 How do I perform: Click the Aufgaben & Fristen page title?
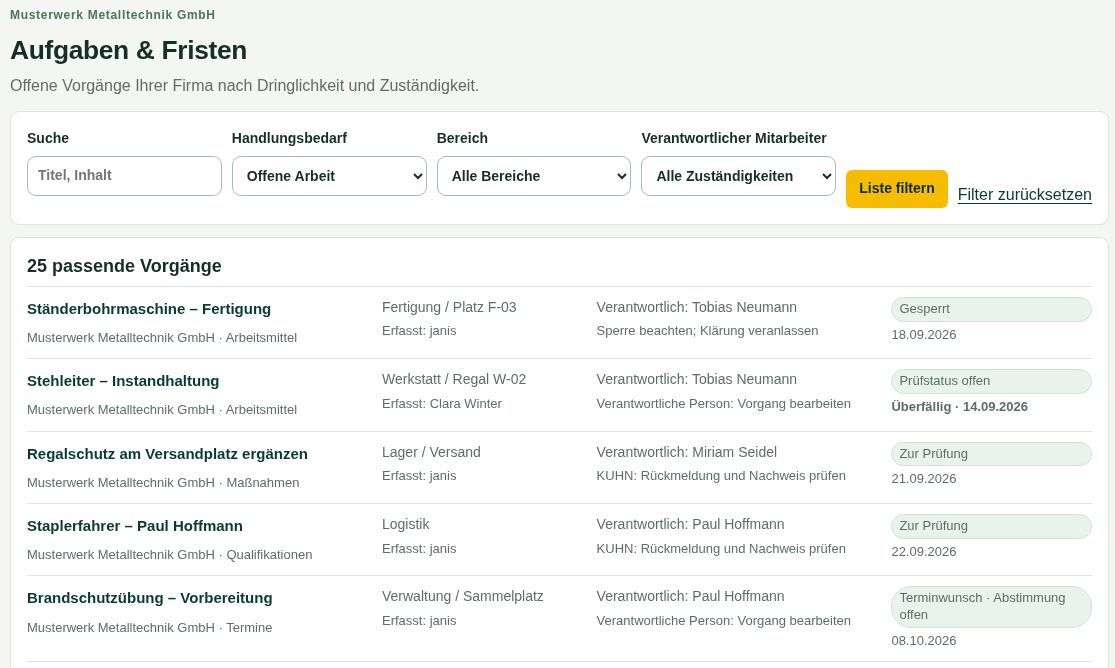[x=129, y=51]
